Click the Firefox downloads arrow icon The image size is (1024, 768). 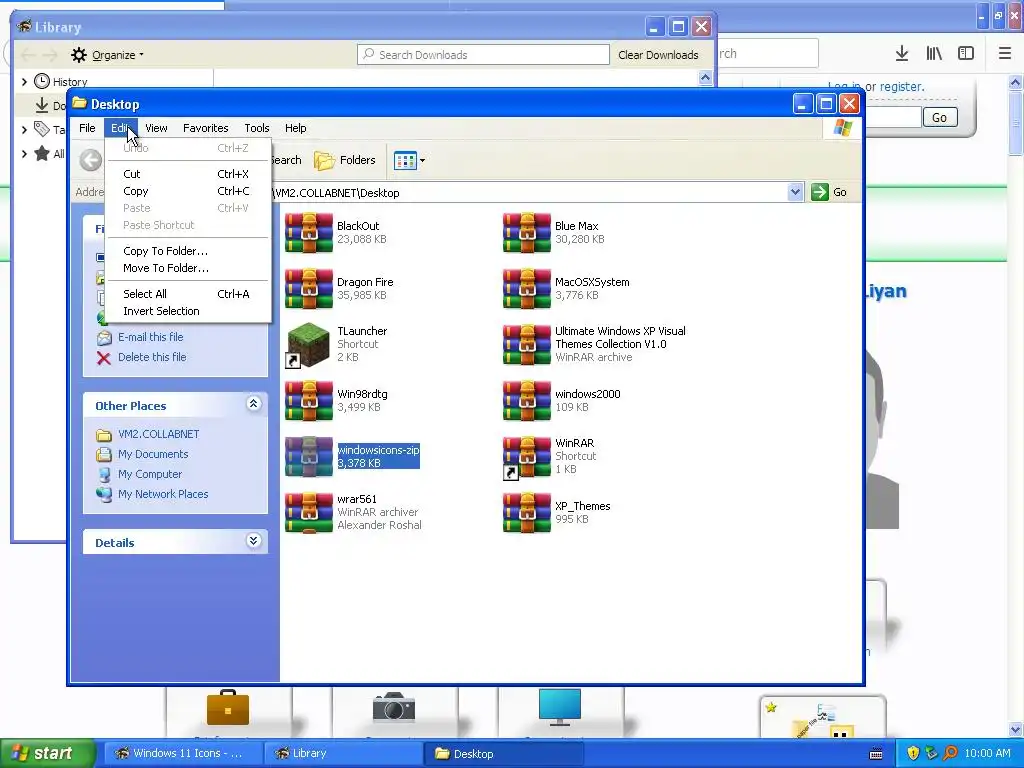tap(902, 54)
